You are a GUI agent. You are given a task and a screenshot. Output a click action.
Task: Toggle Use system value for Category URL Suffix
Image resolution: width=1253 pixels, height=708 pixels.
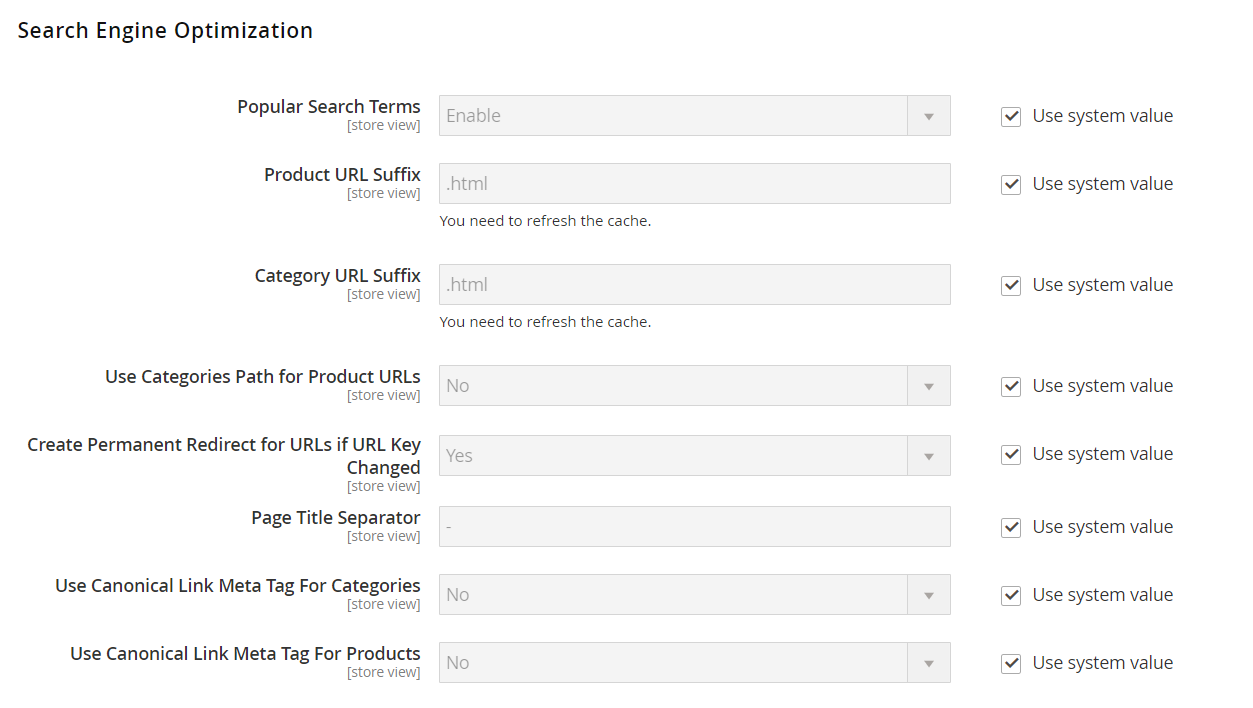point(1011,285)
